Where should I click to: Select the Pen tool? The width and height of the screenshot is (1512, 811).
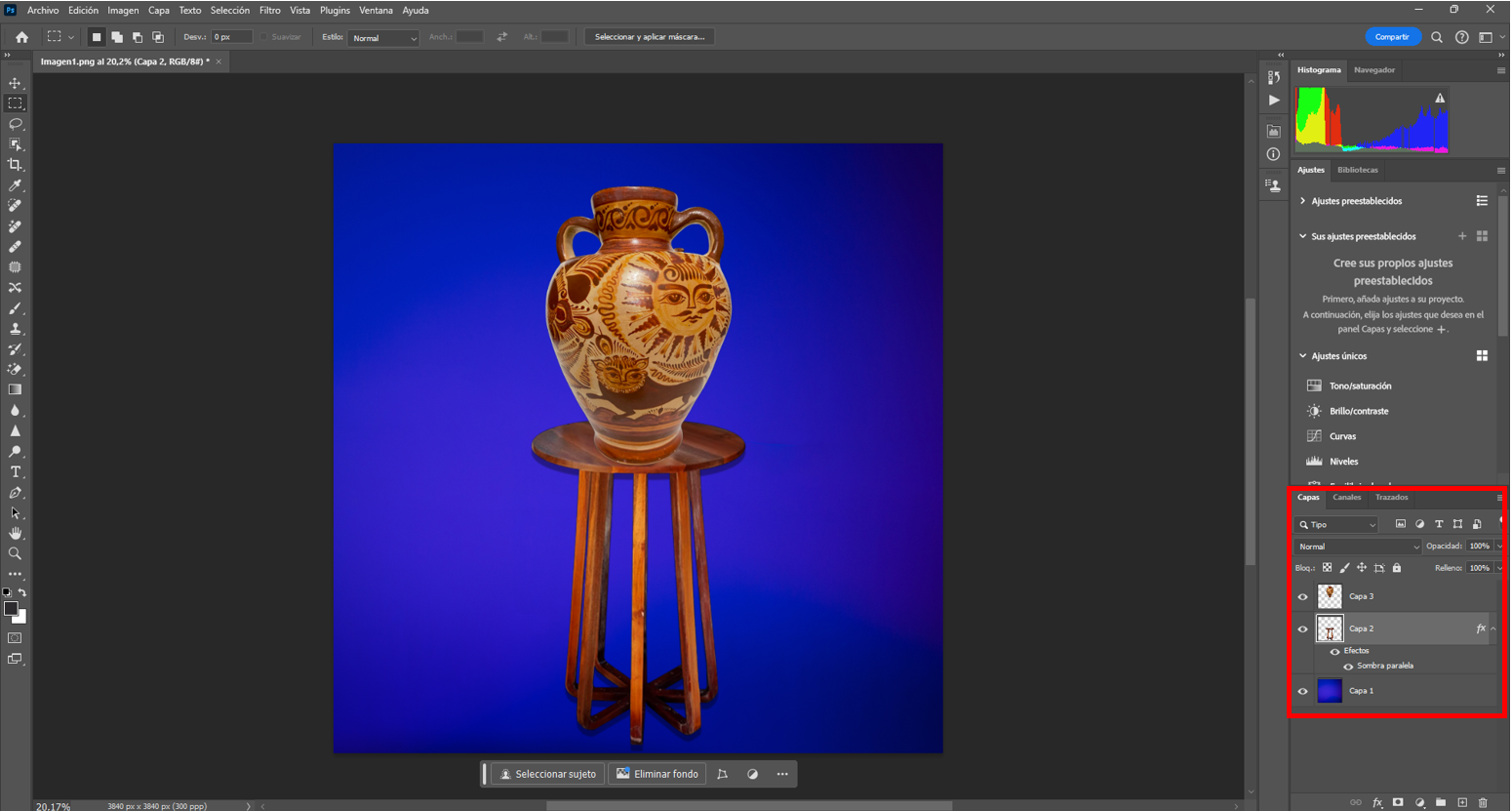click(15, 492)
